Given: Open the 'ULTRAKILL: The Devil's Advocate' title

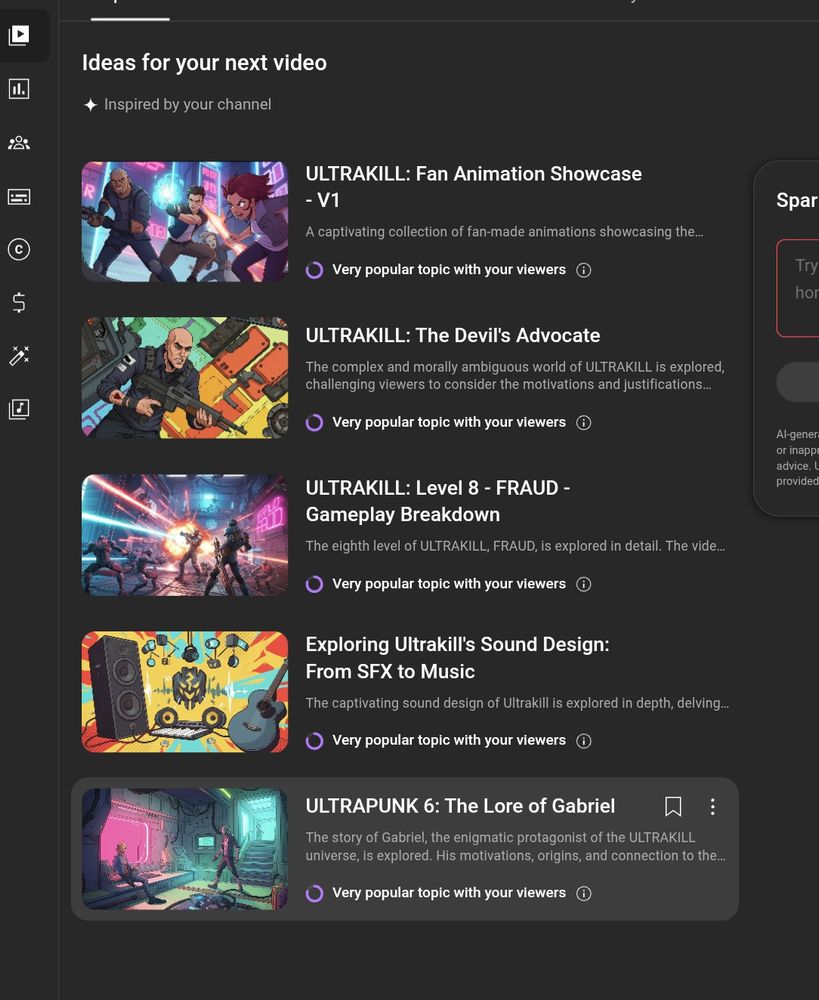Looking at the screenshot, I should pyautogui.click(x=453, y=335).
